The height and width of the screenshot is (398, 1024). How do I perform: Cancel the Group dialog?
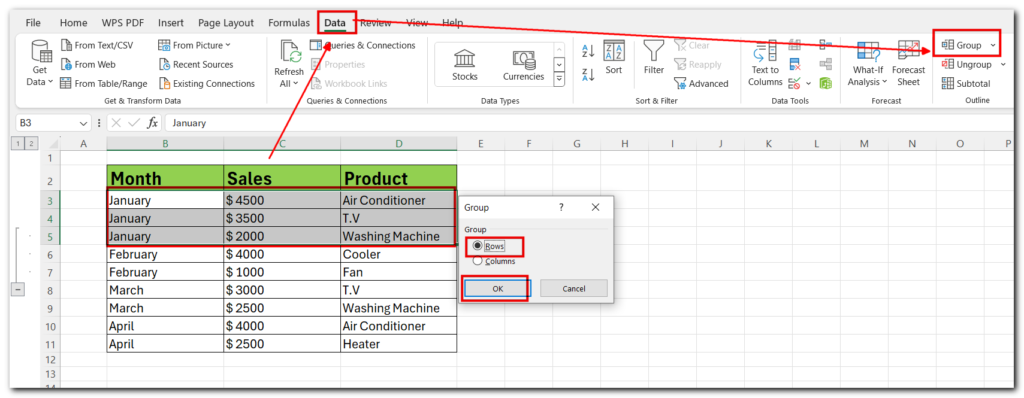(x=573, y=288)
